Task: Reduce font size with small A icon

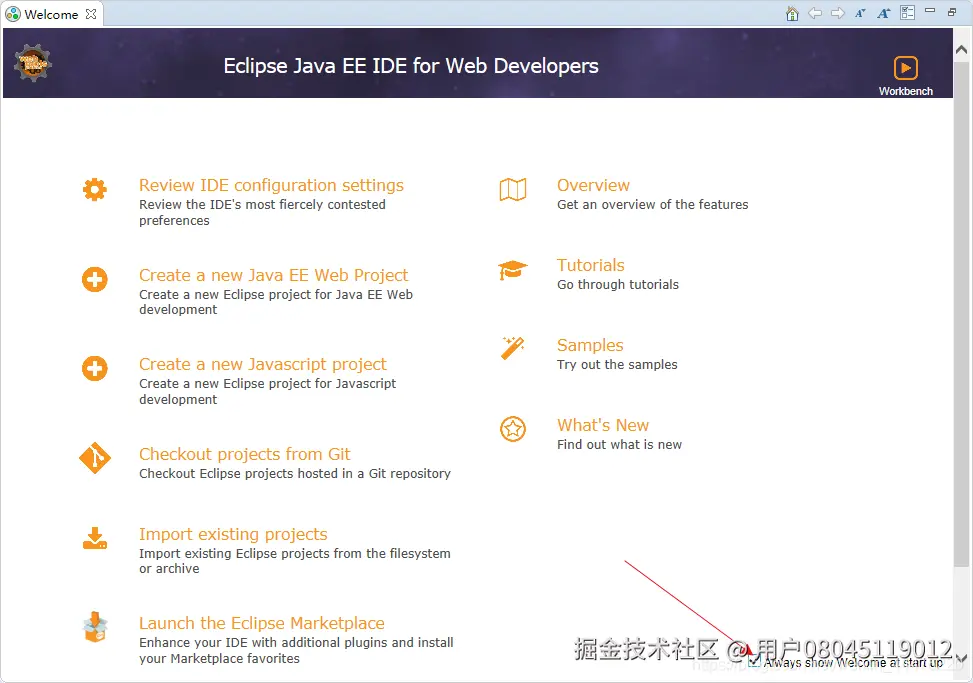Action: (860, 14)
